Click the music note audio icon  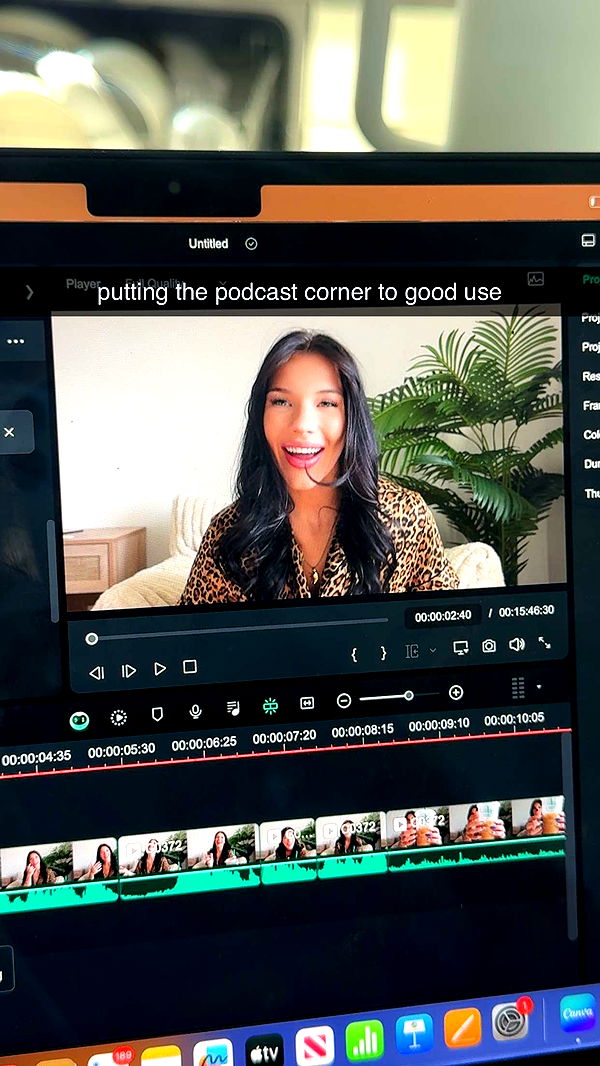233,708
